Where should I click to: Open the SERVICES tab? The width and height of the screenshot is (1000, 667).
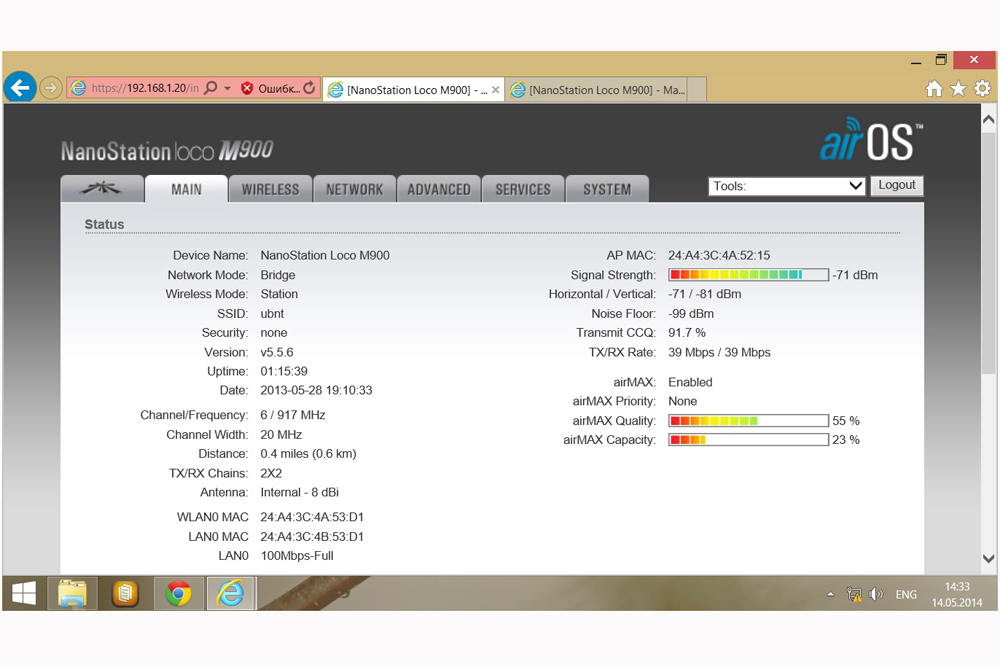(523, 189)
